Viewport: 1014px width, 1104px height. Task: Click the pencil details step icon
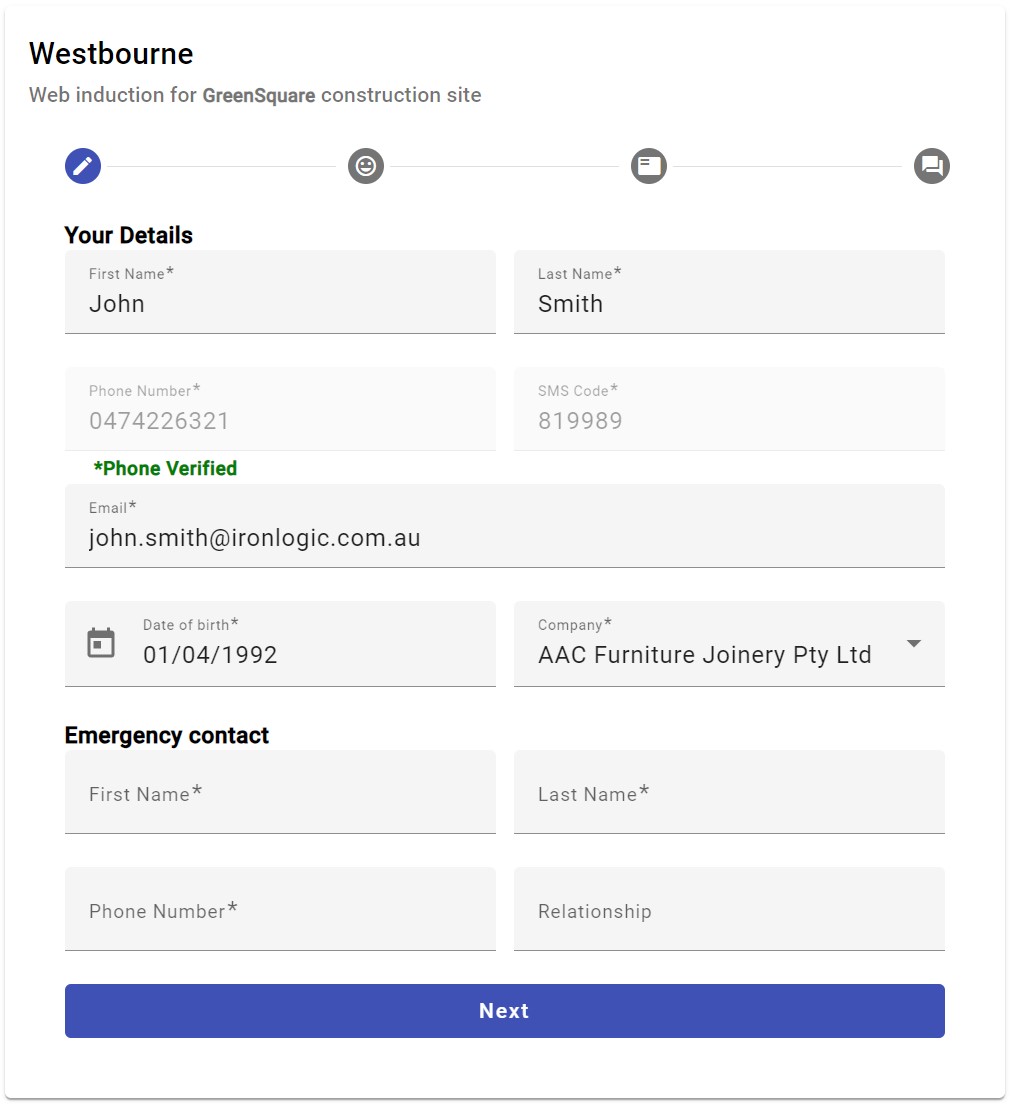click(x=83, y=166)
